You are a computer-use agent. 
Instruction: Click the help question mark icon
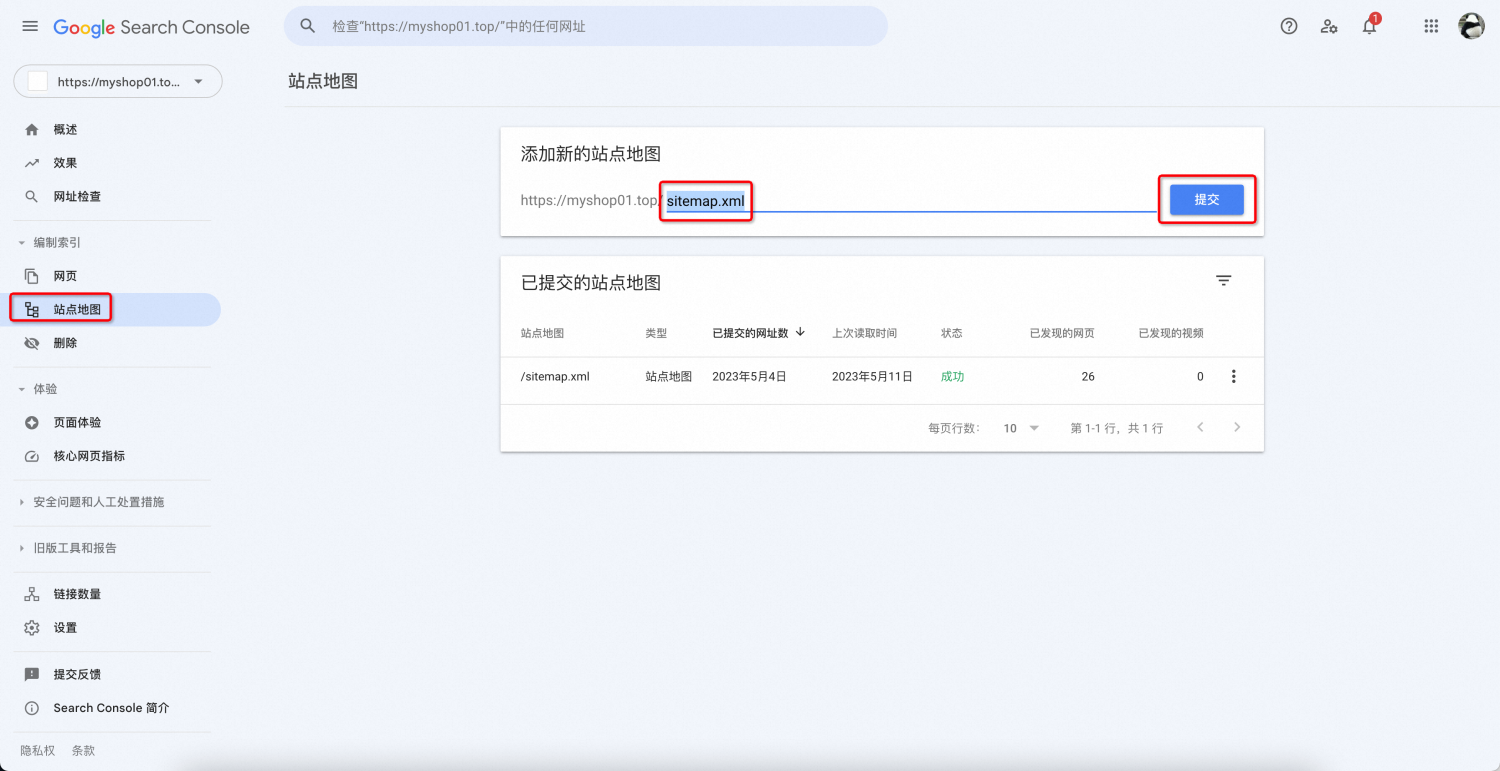[1289, 27]
